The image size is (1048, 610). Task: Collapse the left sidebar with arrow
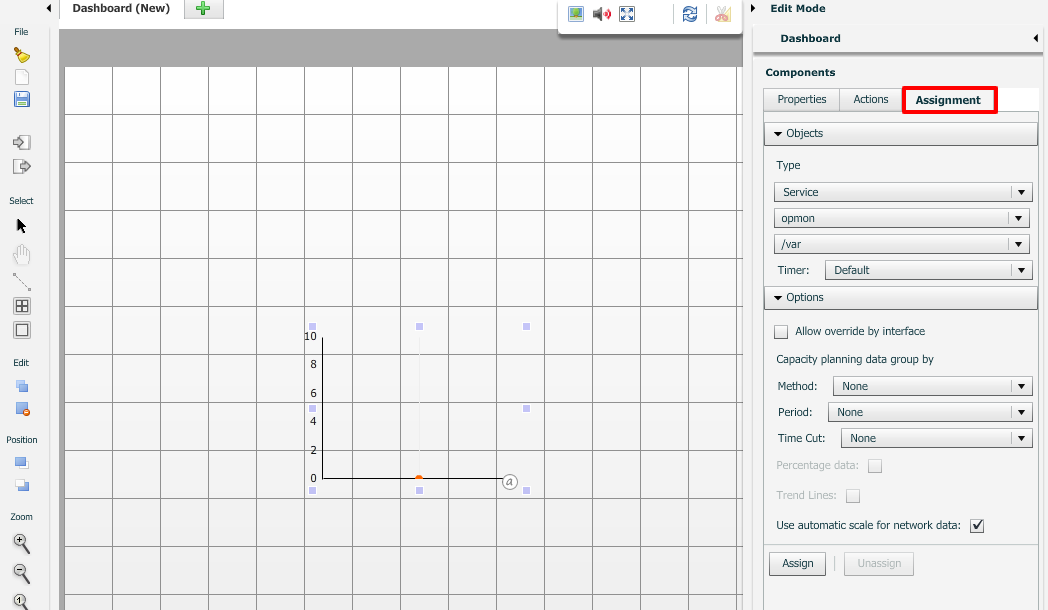[x=49, y=8]
